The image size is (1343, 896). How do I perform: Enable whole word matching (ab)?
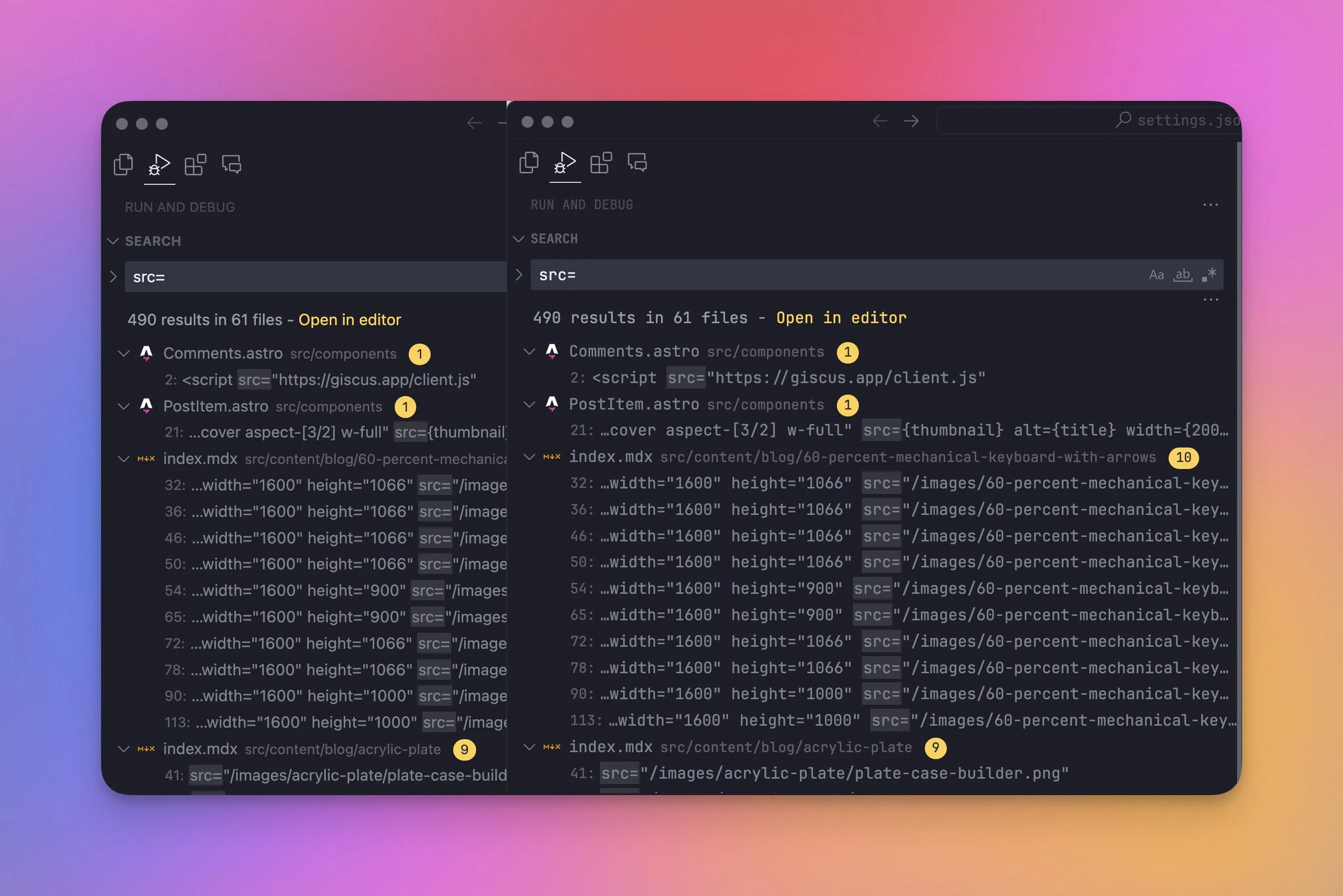point(1183,275)
